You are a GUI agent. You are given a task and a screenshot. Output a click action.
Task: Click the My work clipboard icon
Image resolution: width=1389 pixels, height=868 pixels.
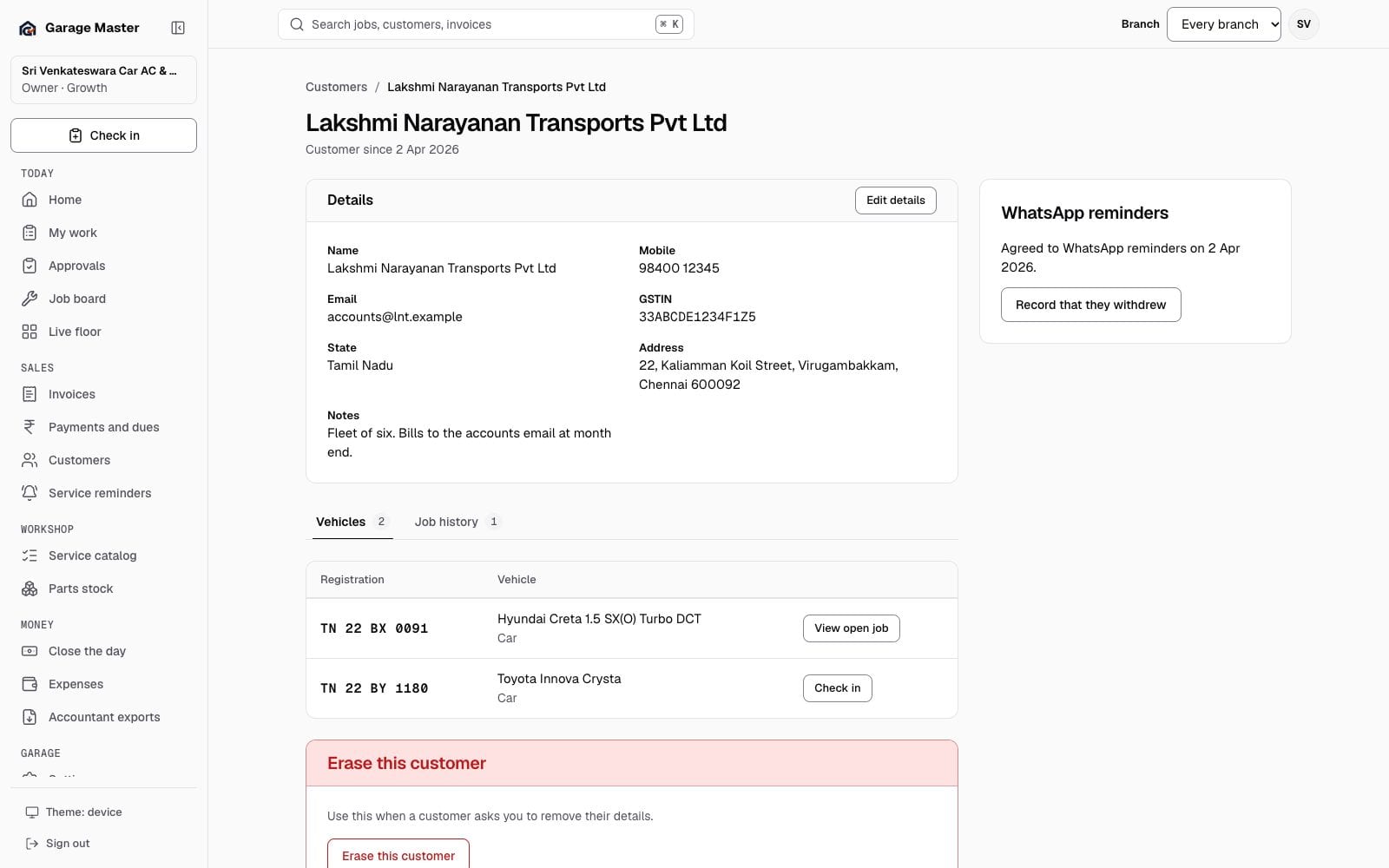[30, 233]
